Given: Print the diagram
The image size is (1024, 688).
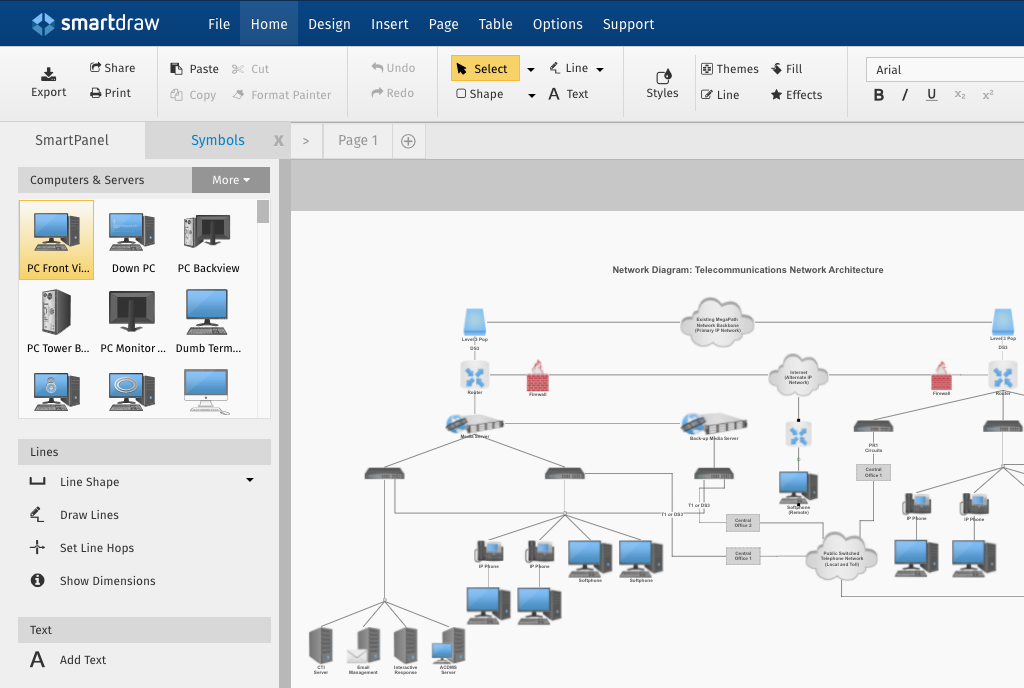Looking at the screenshot, I should (110, 93).
